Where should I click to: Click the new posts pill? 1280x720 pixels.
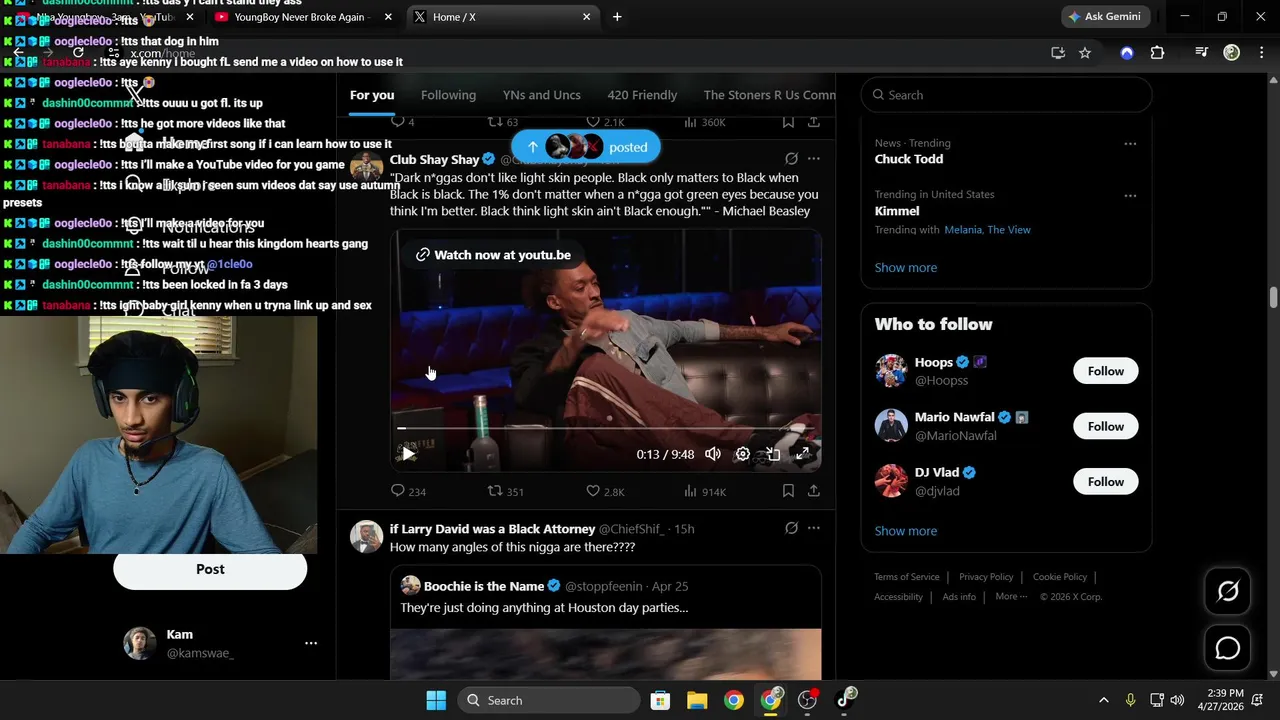click(586, 147)
